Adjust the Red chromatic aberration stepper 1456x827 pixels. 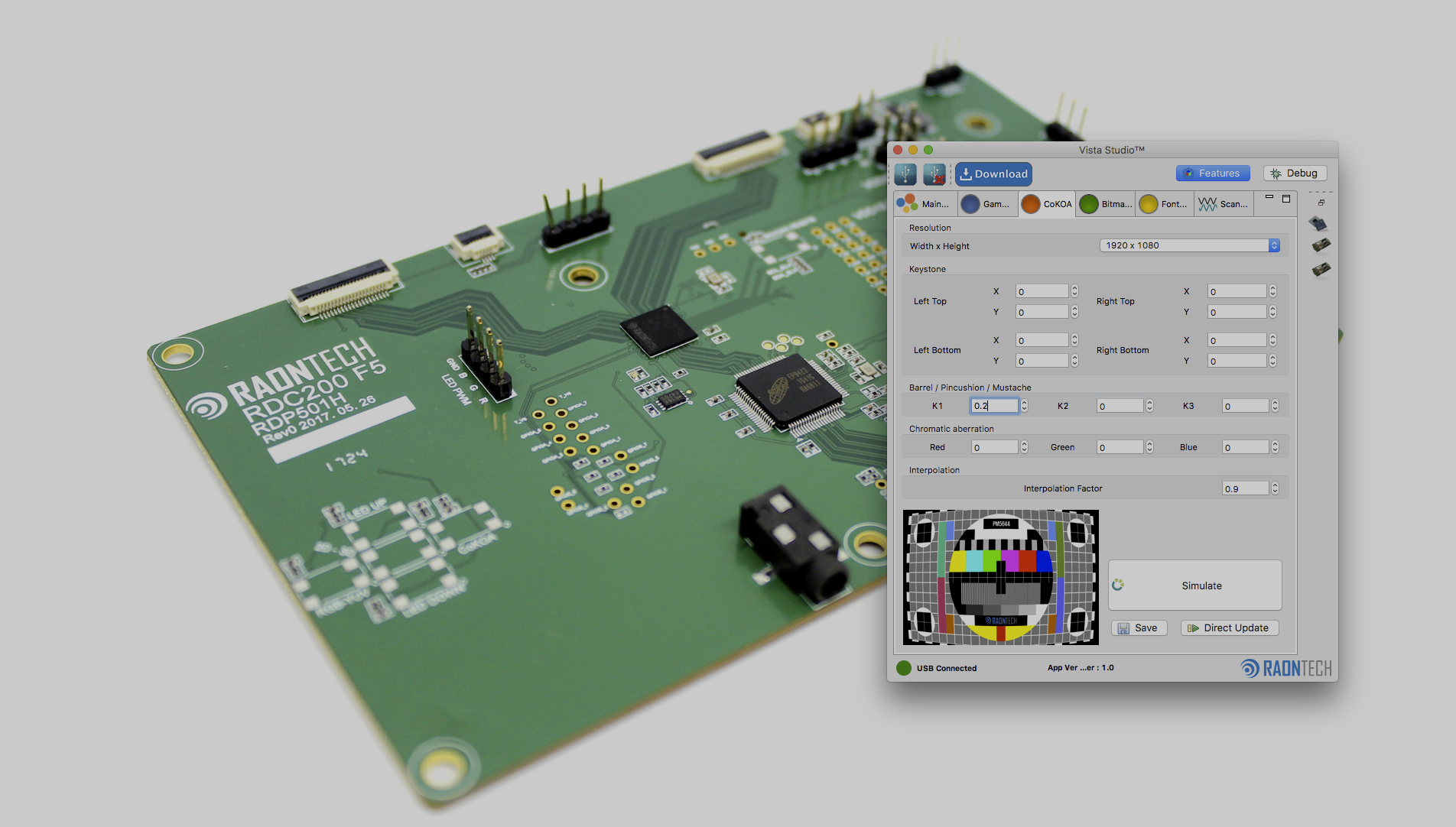1025,447
